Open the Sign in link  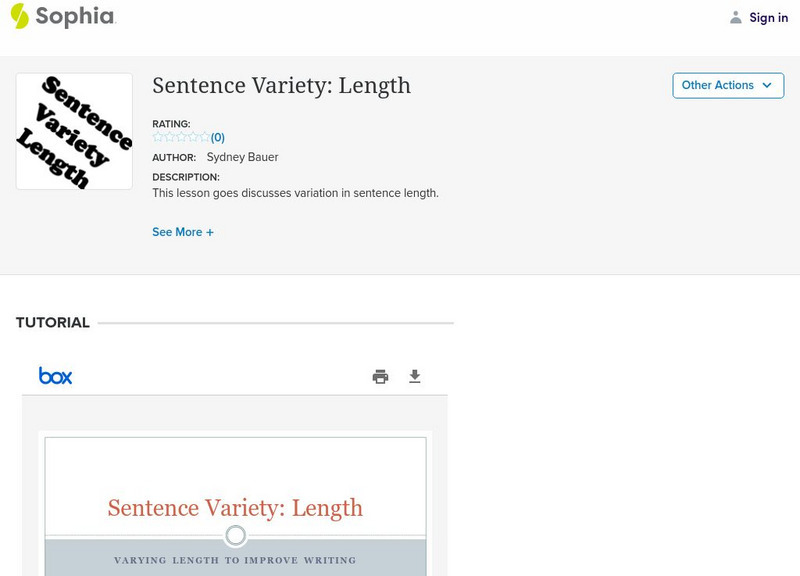[768, 18]
